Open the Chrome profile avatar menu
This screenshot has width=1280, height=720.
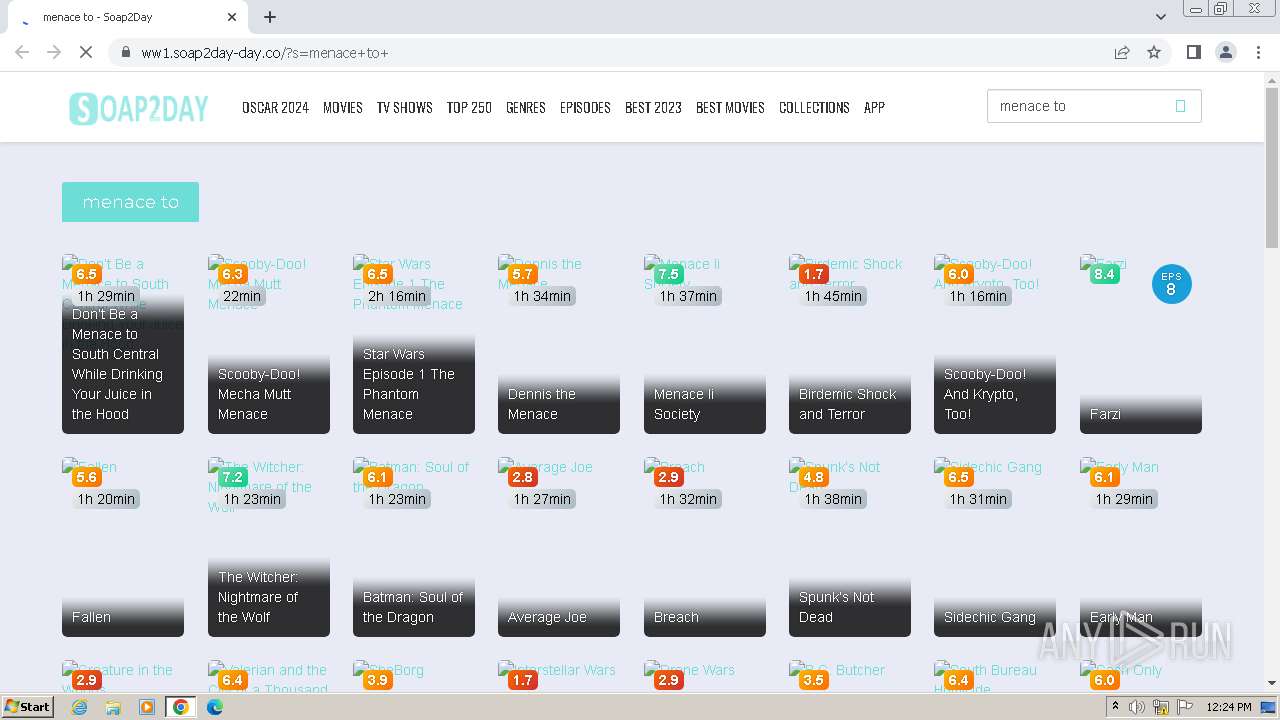(x=1225, y=52)
